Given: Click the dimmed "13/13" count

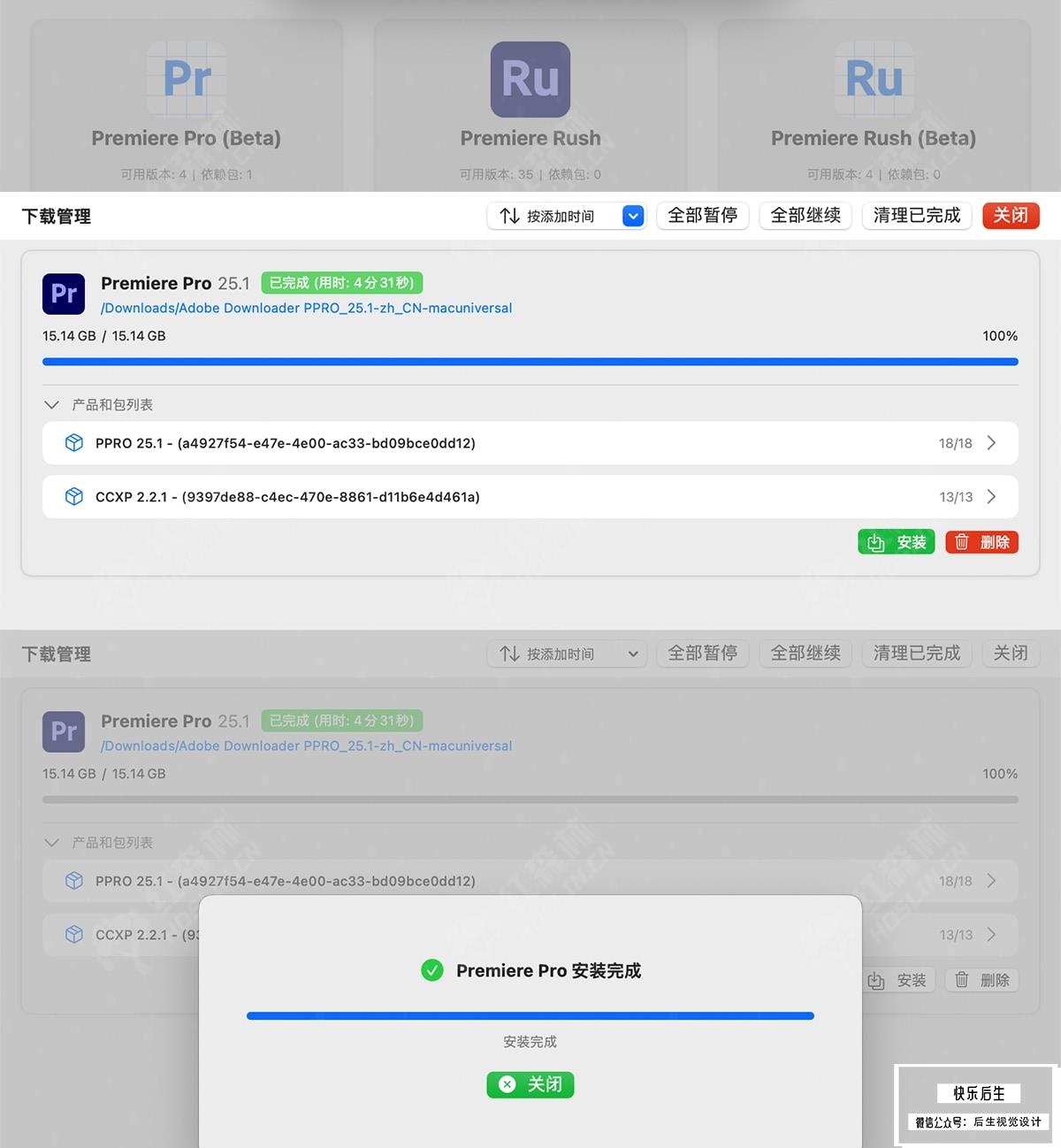Looking at the screenshot, I should (956, 935).
